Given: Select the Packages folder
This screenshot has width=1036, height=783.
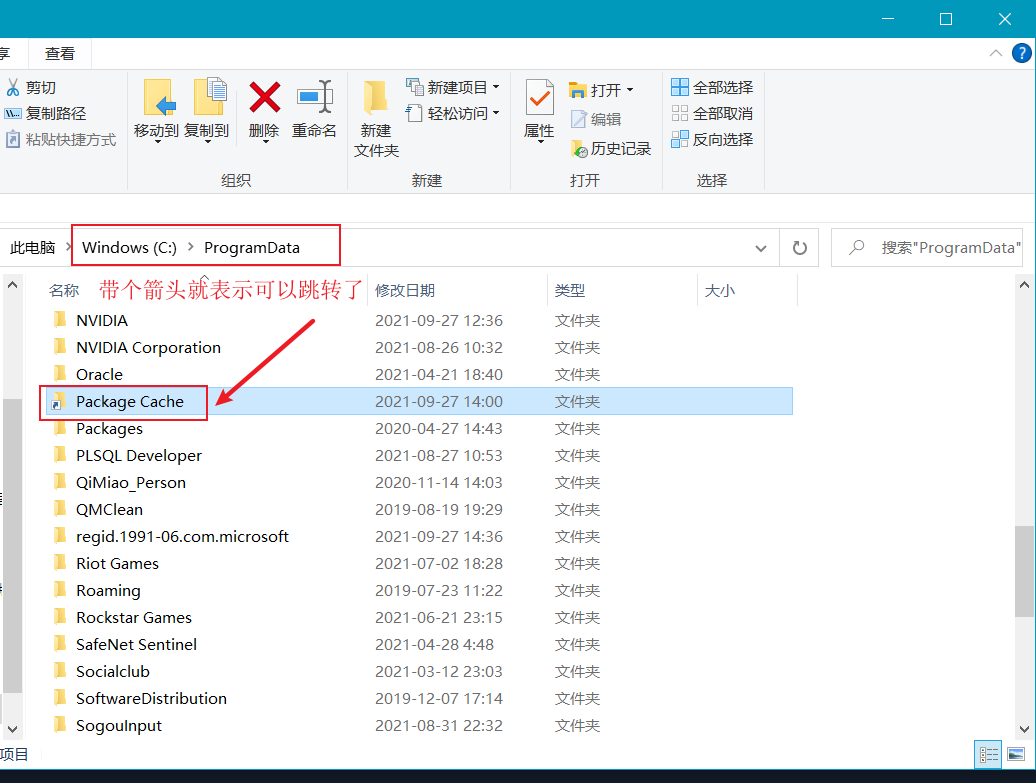Looking at the screenshot, I should [109, 429].
